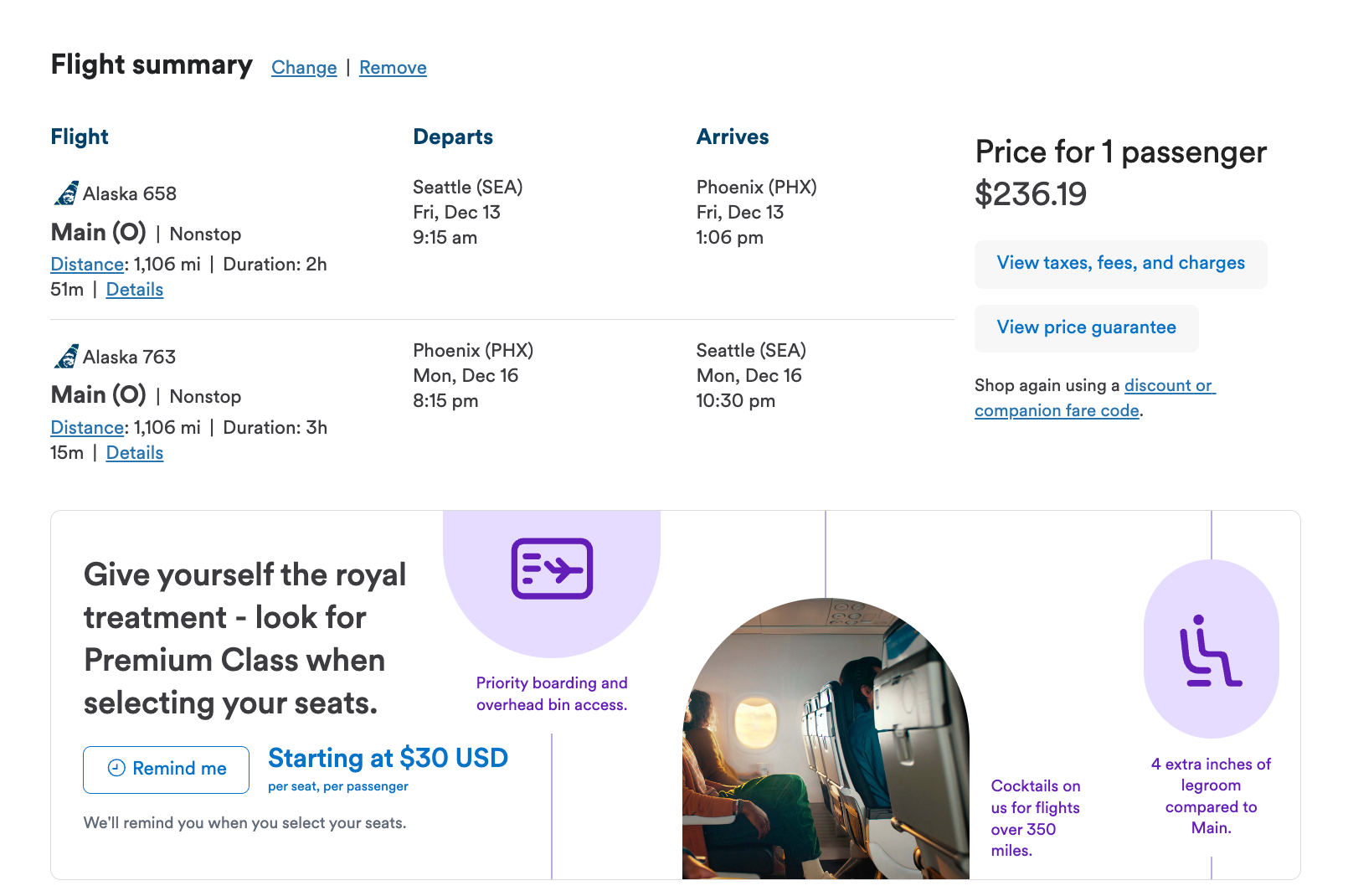Open View taxes, fees, and charges
The image size is (1348, 896).
point(1120,264)
